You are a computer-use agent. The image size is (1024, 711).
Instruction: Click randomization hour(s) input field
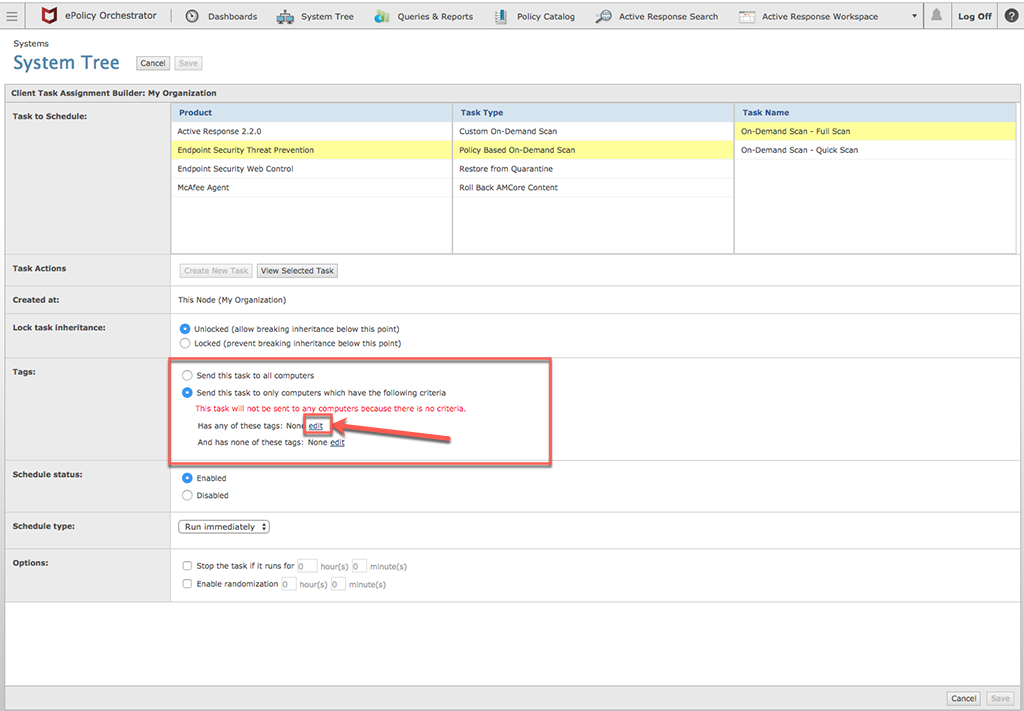[x=289, y=584]
